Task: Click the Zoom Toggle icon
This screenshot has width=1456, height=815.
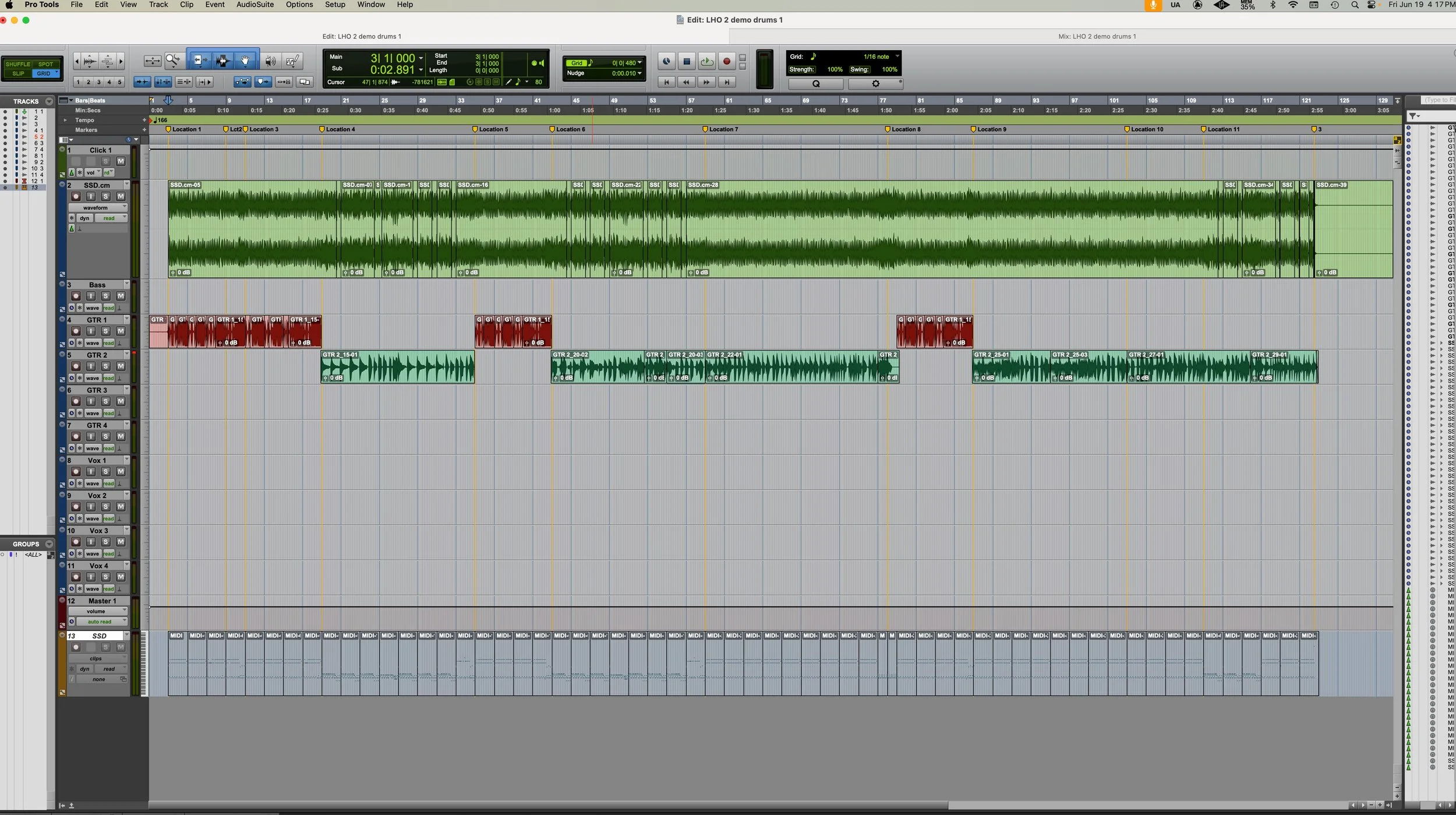Action: pos(152,61)
